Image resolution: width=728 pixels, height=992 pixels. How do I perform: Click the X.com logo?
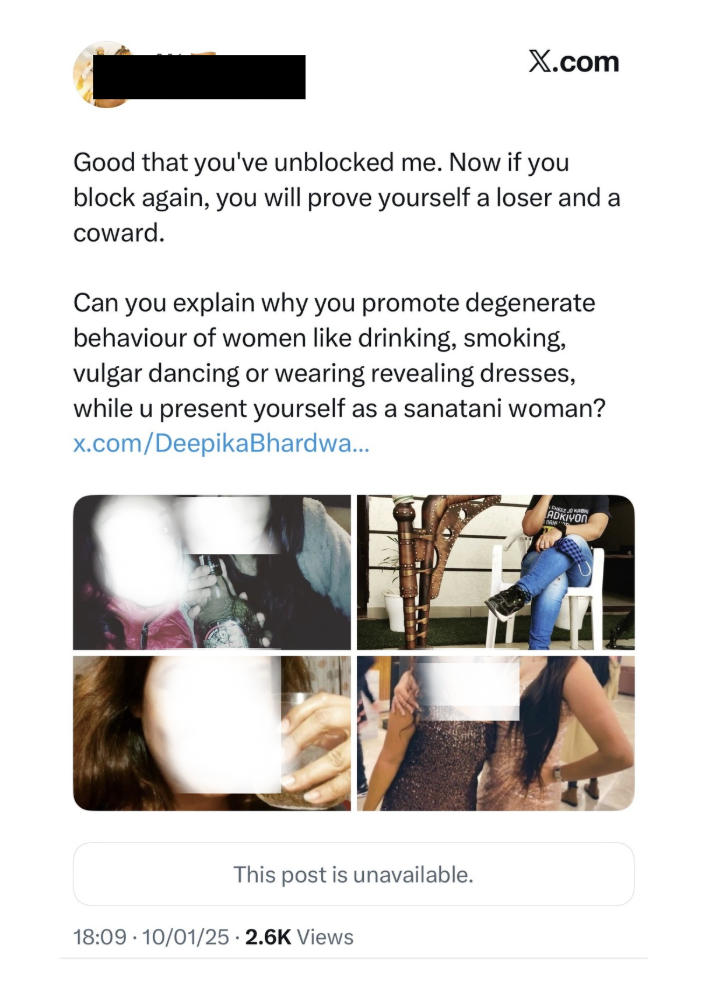[x=573, y=62]
